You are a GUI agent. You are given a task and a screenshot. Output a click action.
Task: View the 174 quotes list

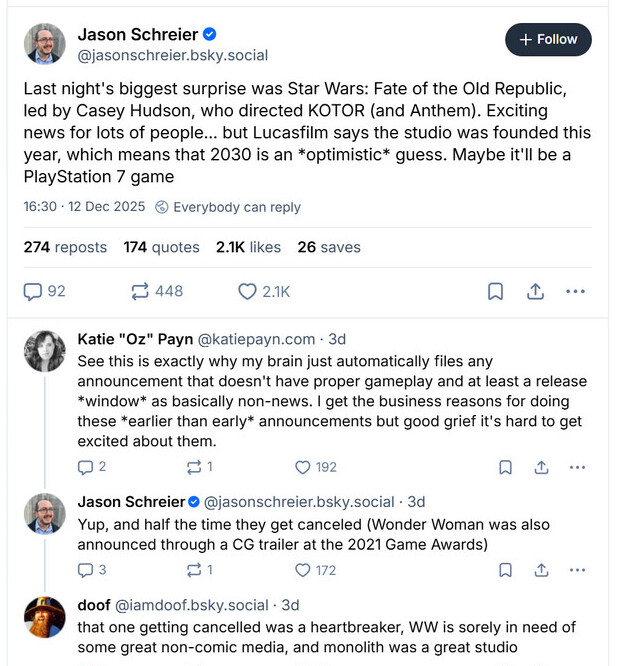(161, 247)
